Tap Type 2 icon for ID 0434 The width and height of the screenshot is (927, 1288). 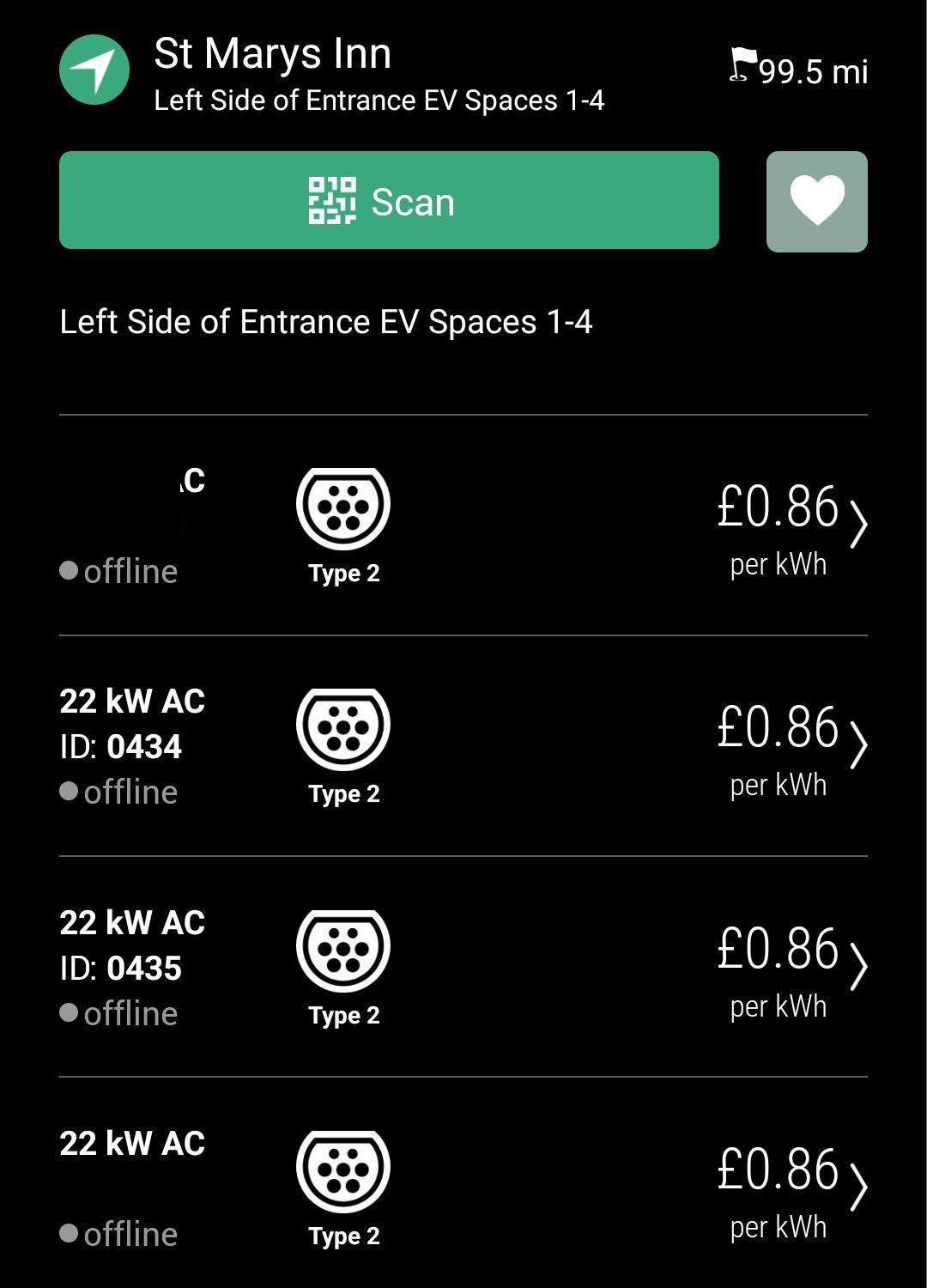point(343,729)
